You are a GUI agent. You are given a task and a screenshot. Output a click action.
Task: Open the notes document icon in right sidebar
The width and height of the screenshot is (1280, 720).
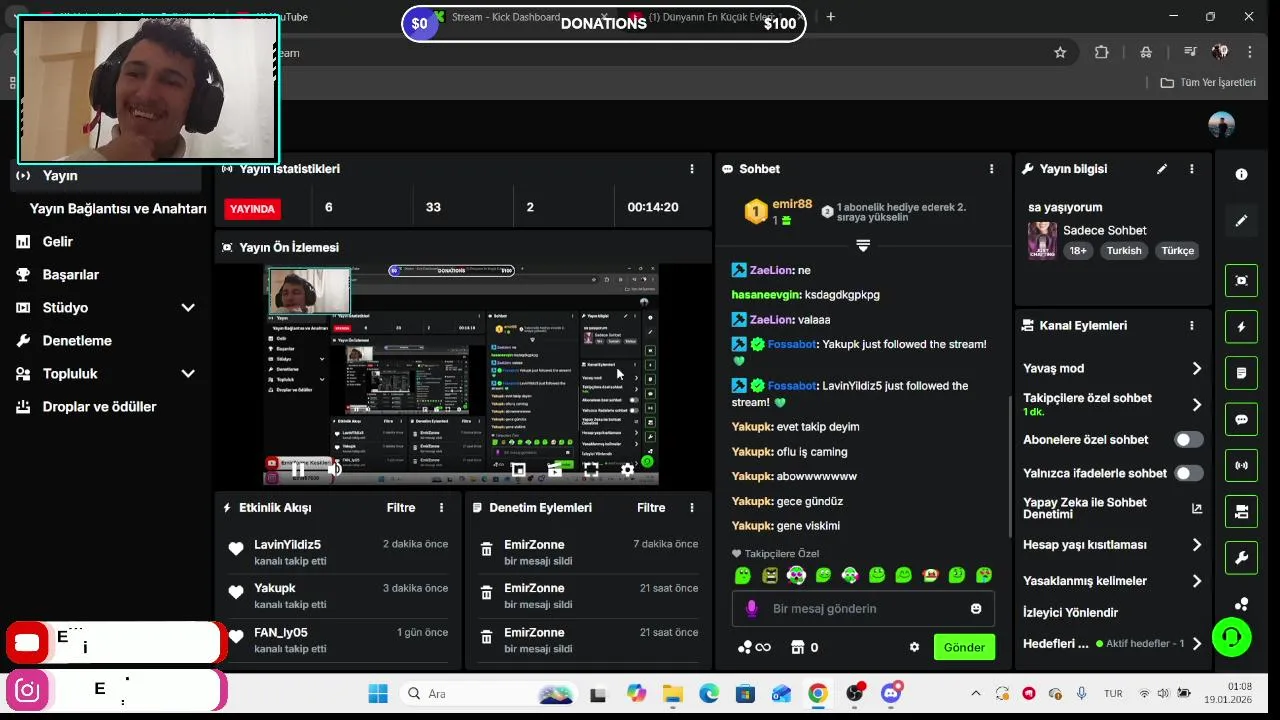pyautogui.click(x=1241, y=373)
